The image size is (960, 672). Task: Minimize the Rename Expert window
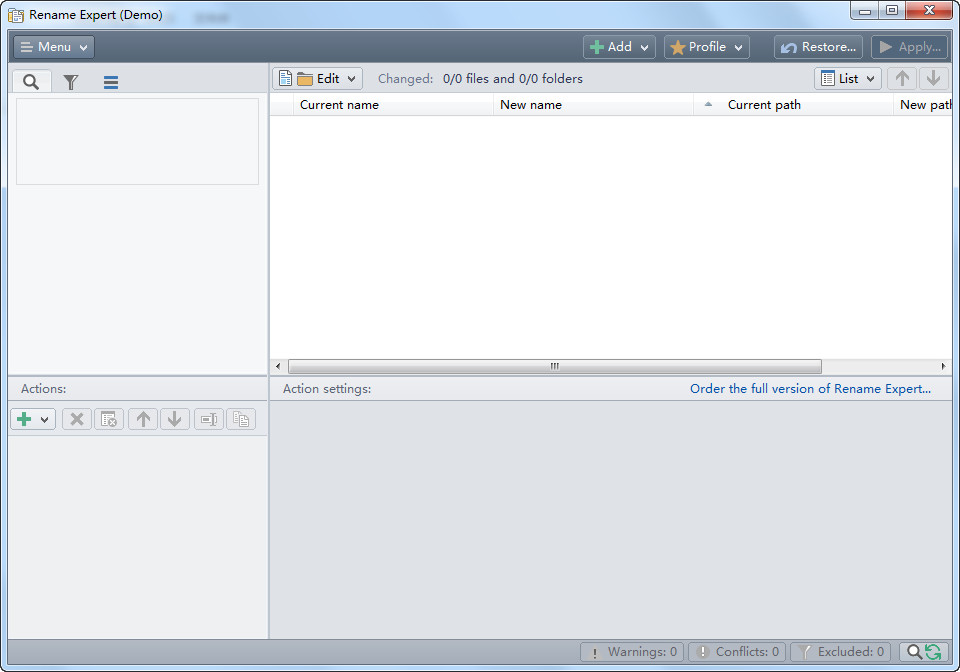click(x=864, y=10)
